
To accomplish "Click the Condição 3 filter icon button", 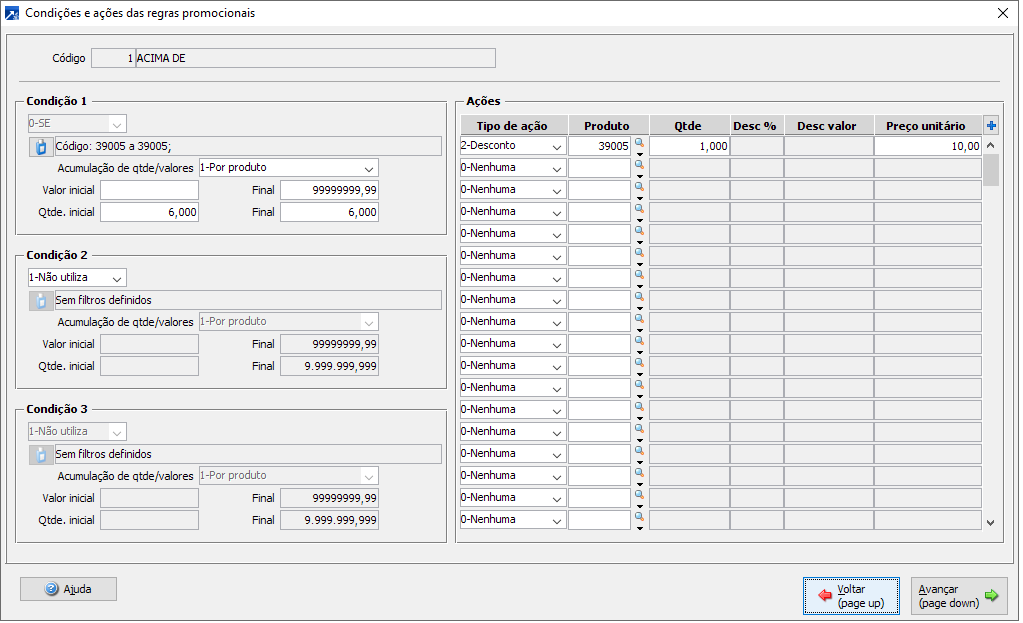I will pos(41,454).
